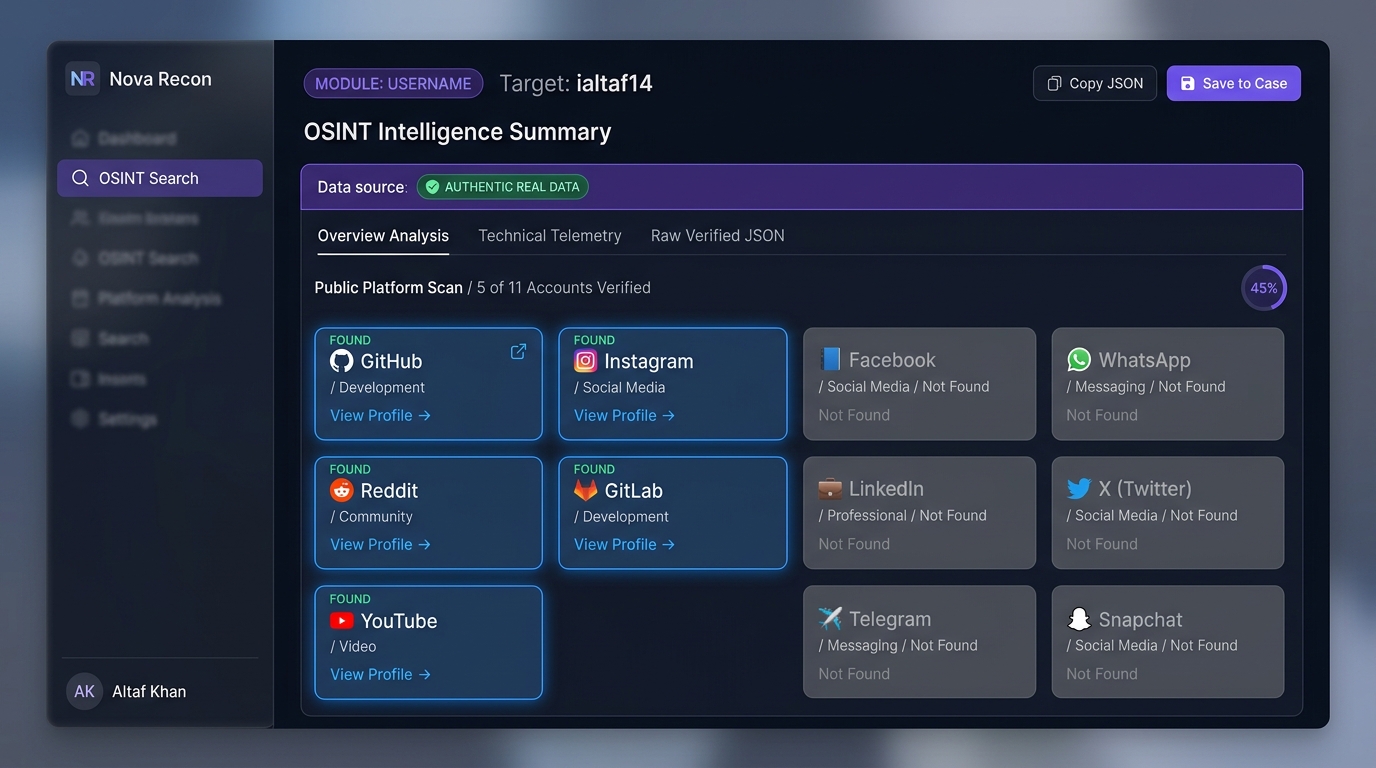The image size is (1376, 768).
Task: Click the AK user avatar
Action: click(85, 691)
